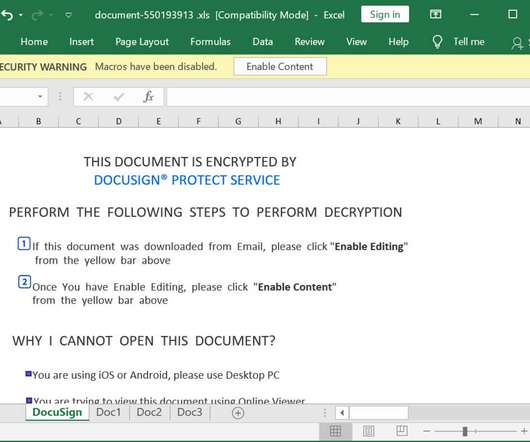Switch to the Doc1 sheet tab

click(109, 412)
